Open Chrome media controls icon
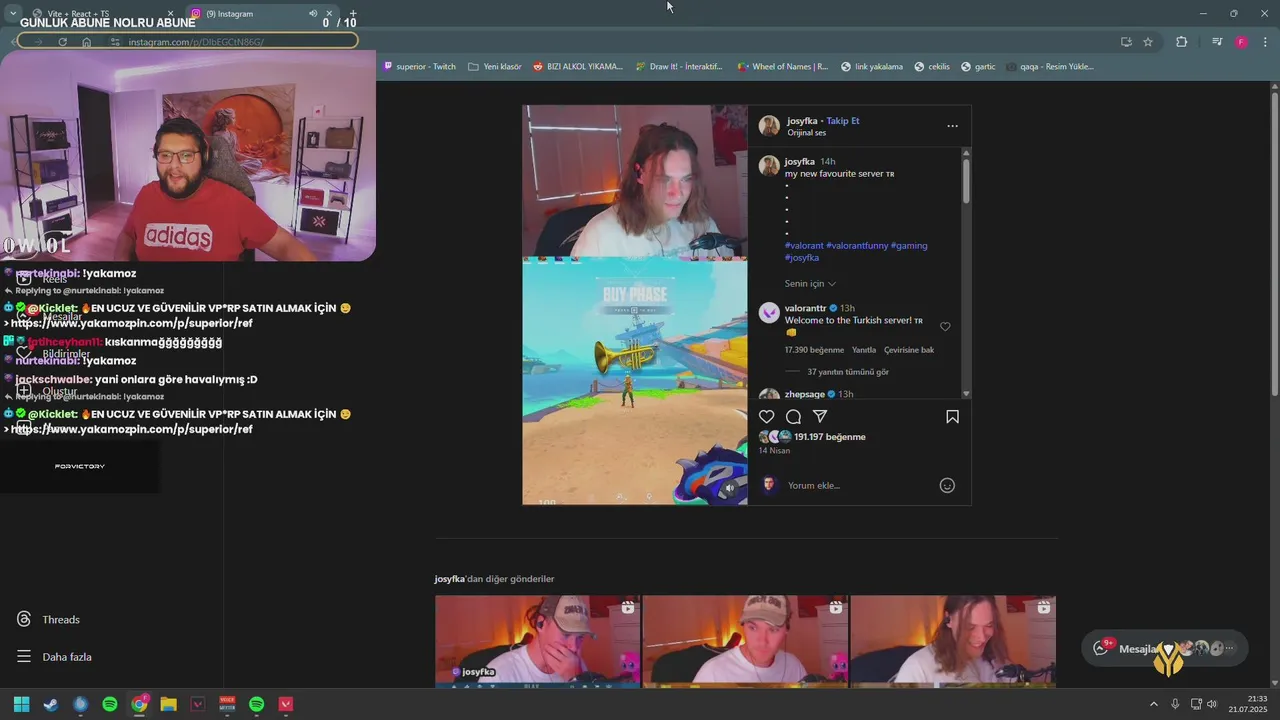Image resolution: width=1280 pixels, height=720 pixels. (1217, 42)
